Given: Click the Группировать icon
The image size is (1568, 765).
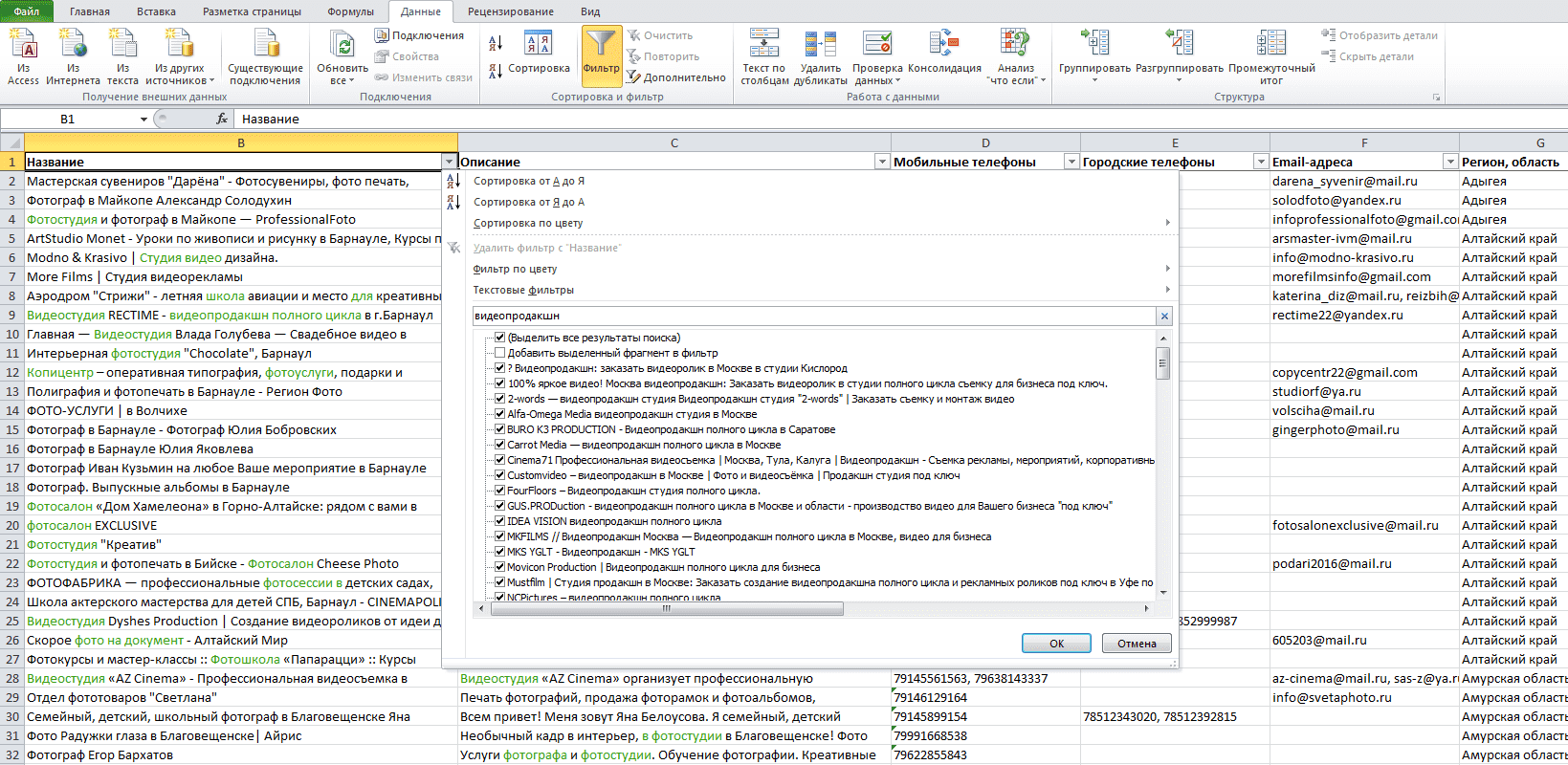Looking at the screenshot, I should (1094, 44).
